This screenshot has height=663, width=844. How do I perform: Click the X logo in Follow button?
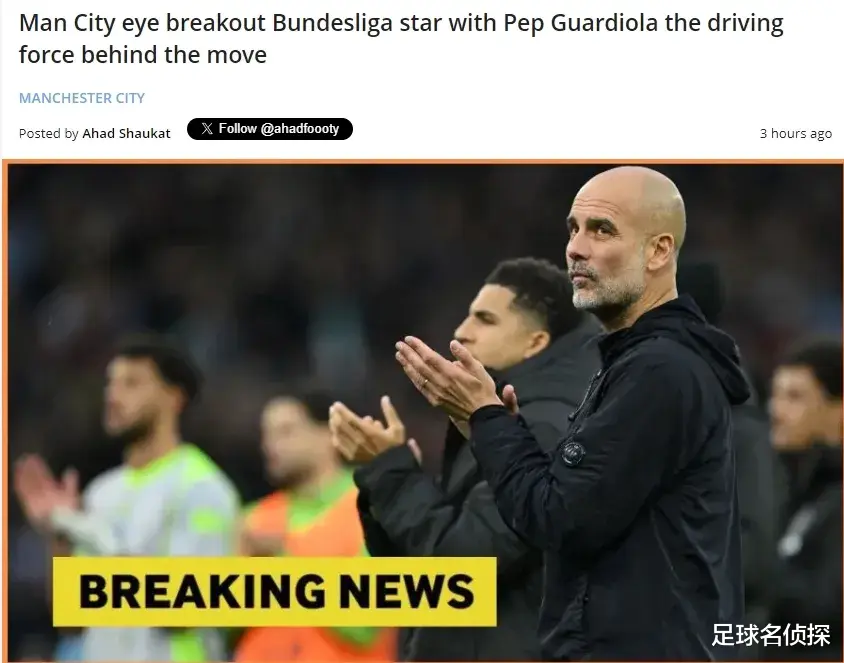pyautogui.click(x=207, y=129)
